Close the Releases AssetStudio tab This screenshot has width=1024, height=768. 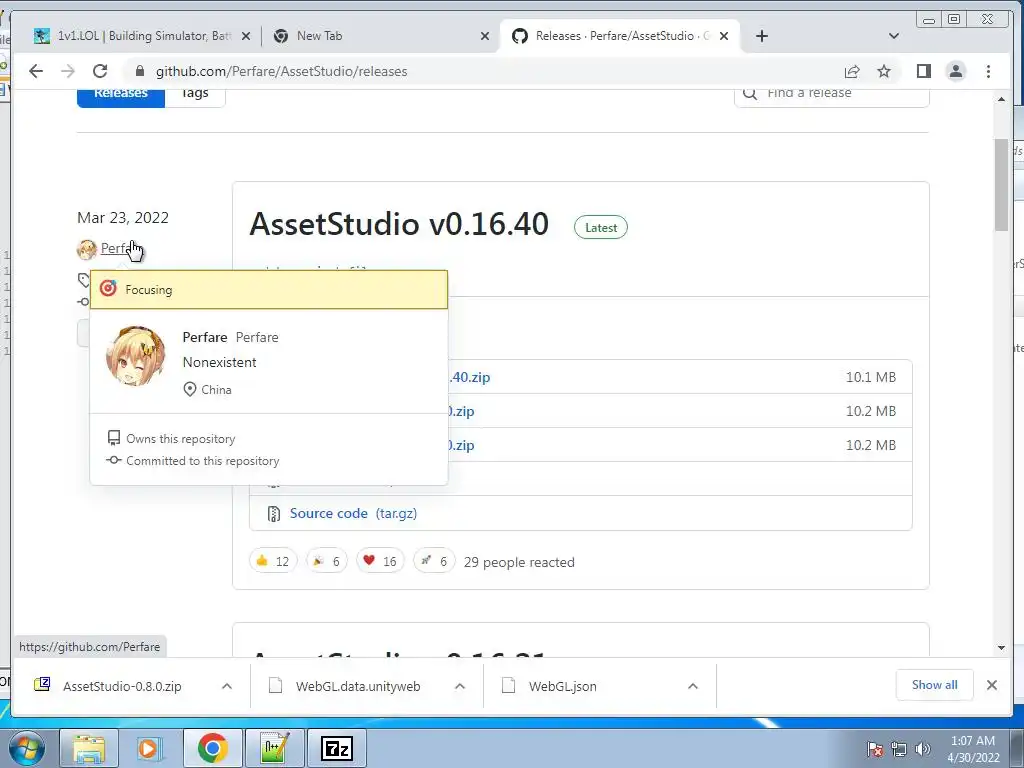pos(724,36)
